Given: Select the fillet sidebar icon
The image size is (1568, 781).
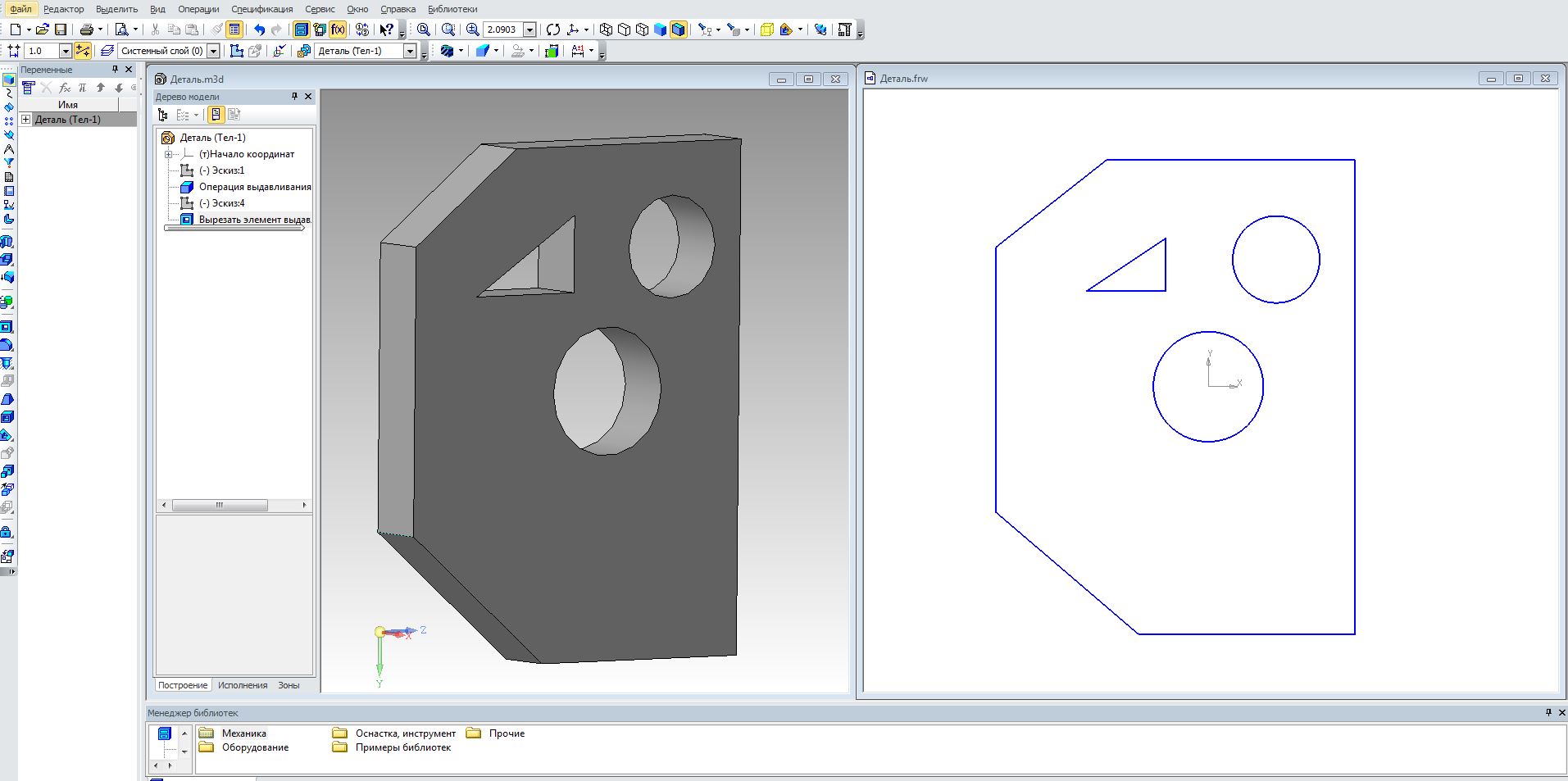Looking at the screenshot, I should pos(7,345).
